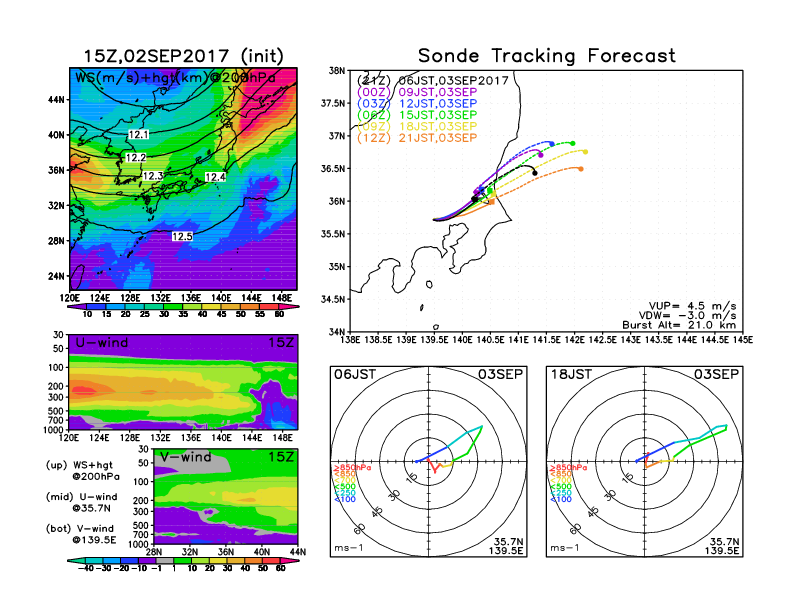
Task: Click the orange track's landing point dot at 142E
Action: pos(581,169)
